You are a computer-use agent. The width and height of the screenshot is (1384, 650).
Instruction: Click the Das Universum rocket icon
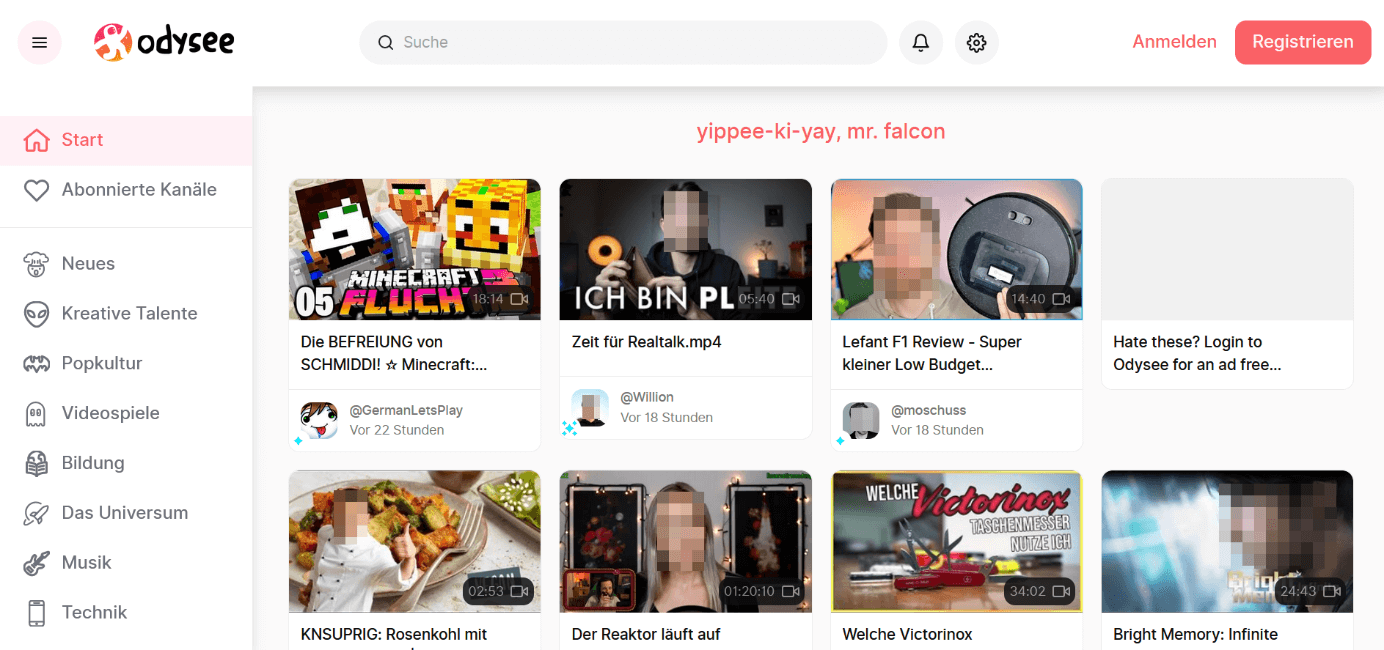tap(36, 513)
